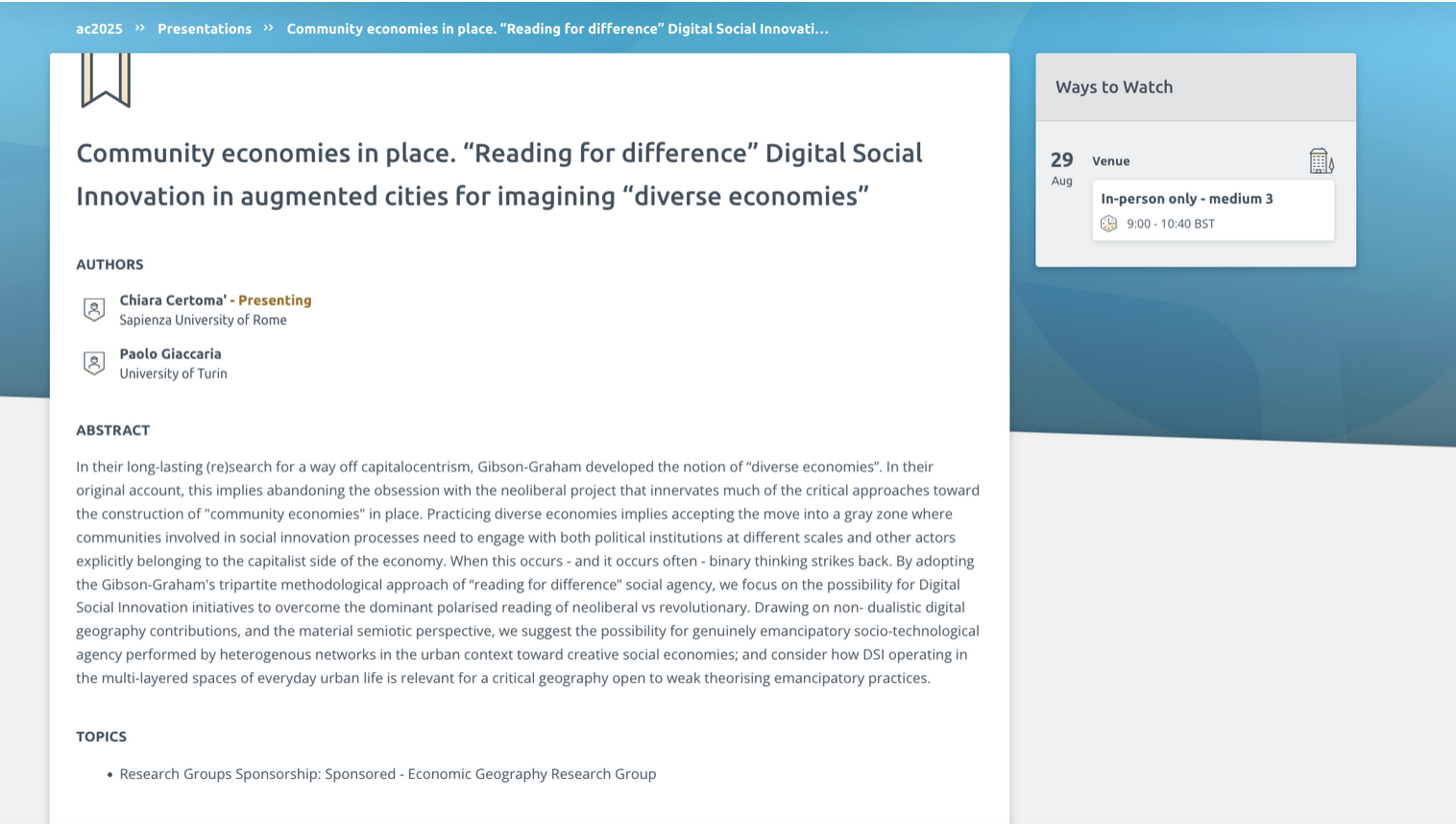Click the breadcrumb chevron after ac2025

pyautogui.click(x=140, y=28)
